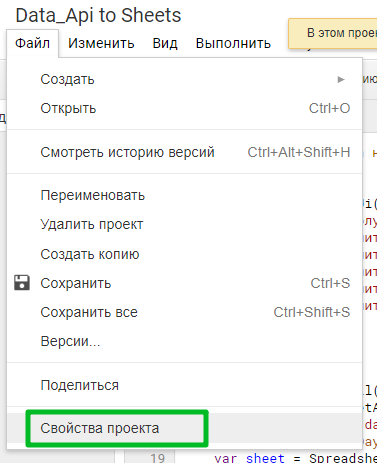Open Версии... dialog entry
Screen dimensions: 377x463
pos(185,341)
